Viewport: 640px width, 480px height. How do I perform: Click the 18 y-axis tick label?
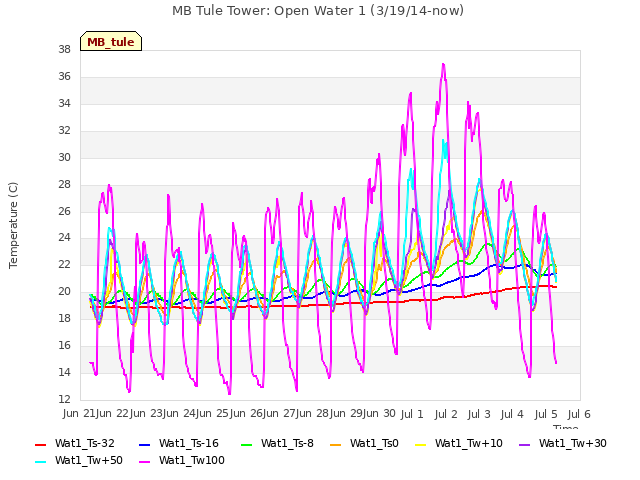(x=64, y=318)
